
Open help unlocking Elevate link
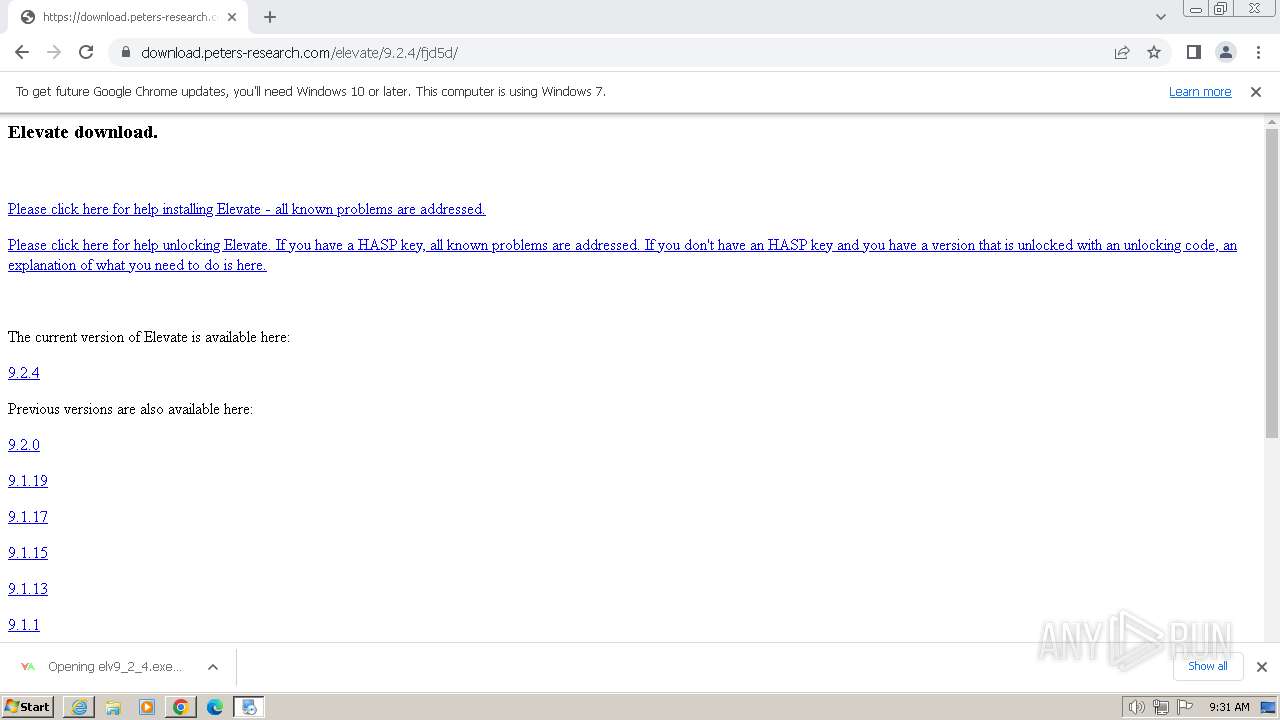pos(622,255)
